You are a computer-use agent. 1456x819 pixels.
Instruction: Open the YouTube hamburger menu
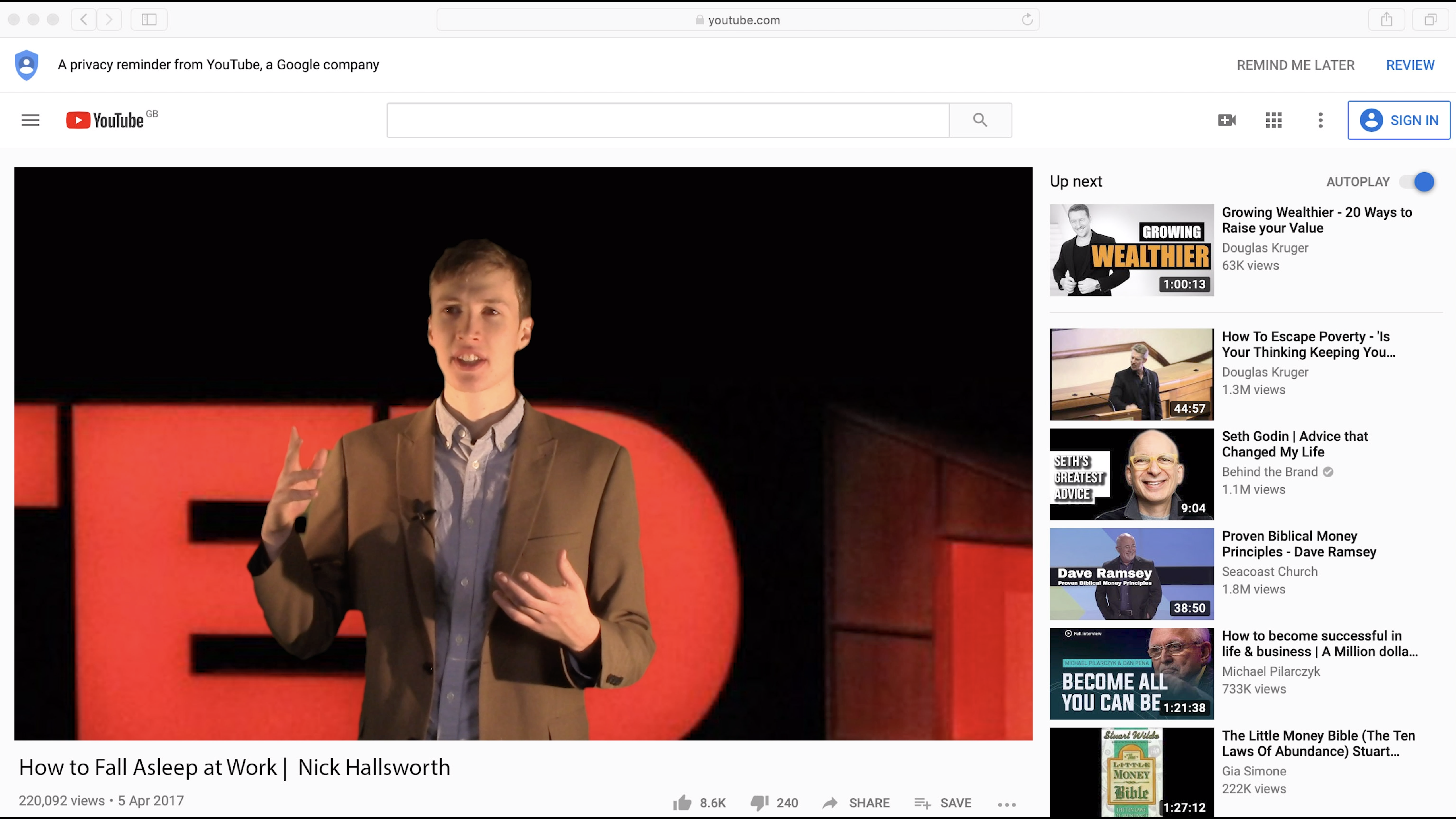[x=30, y=120]
